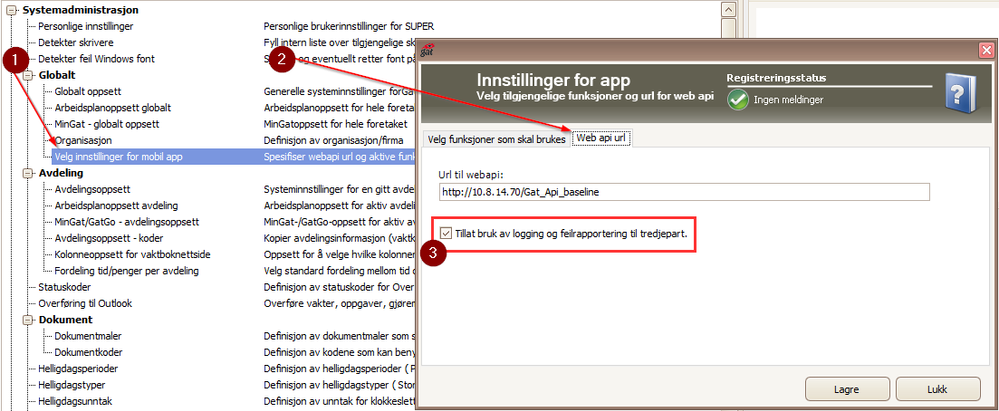
Task: Select Detekter feil Windows font item
Action: pyautogui.click(x=96, y=59)
